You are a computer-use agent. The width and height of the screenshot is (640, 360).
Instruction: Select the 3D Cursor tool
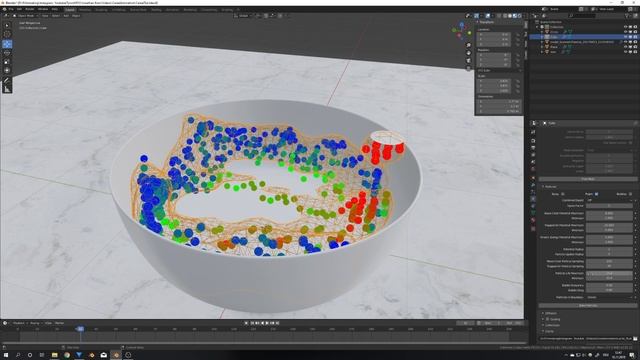pyautogui.click(x=7, y=34)
